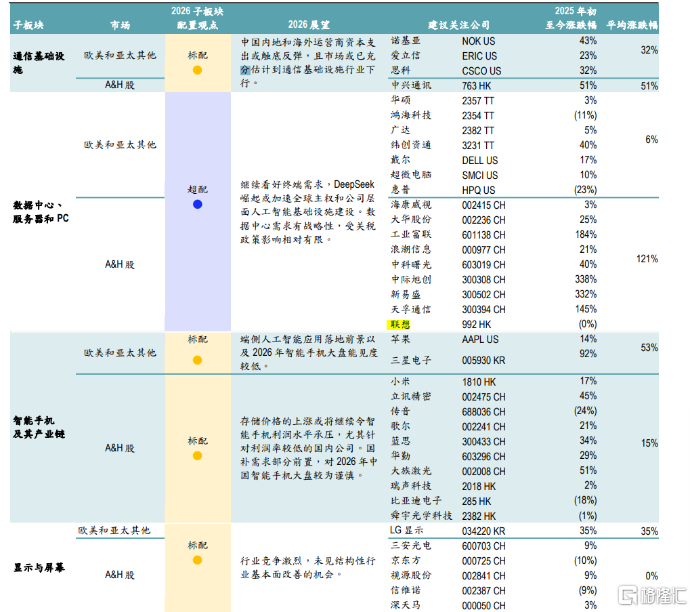Select ticker AAPL US
This screenshot has width=693, height=612.
click(480, 339)
